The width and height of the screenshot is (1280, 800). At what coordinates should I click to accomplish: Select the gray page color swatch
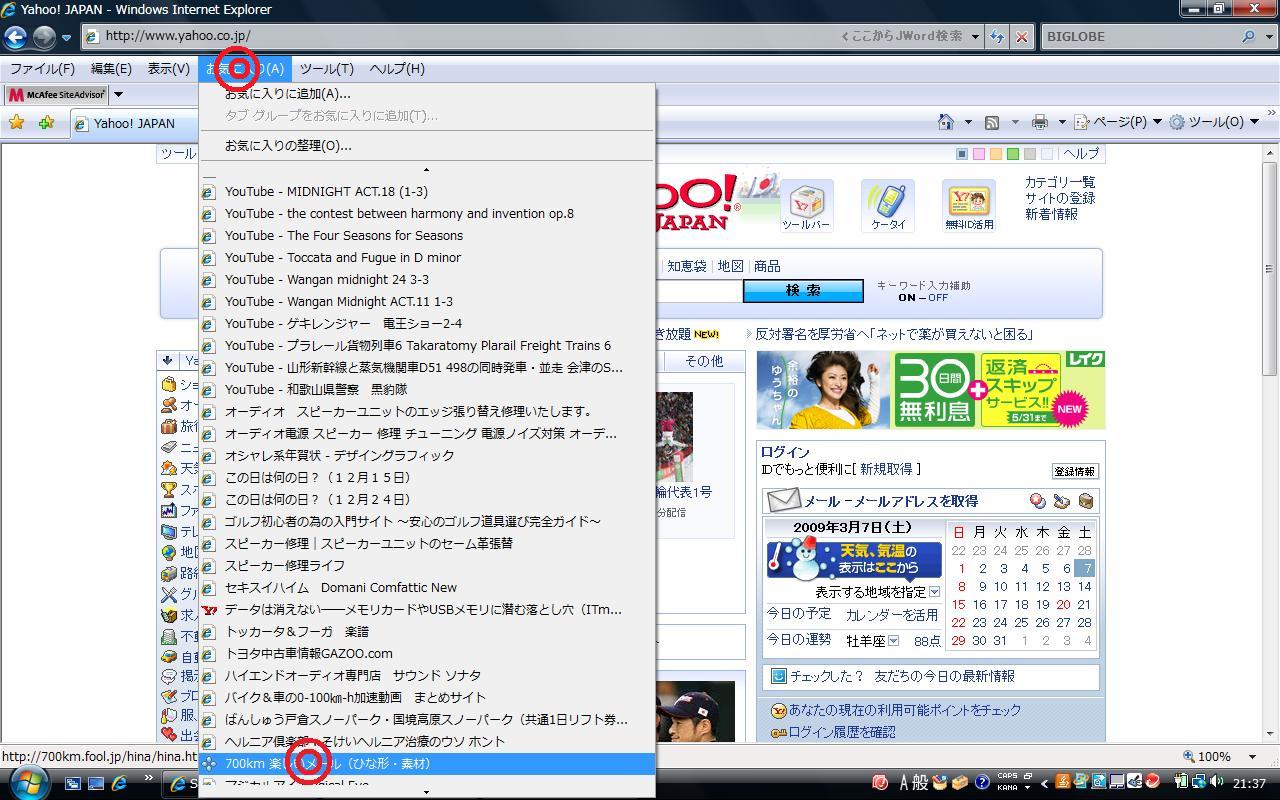click(1030, 154)
